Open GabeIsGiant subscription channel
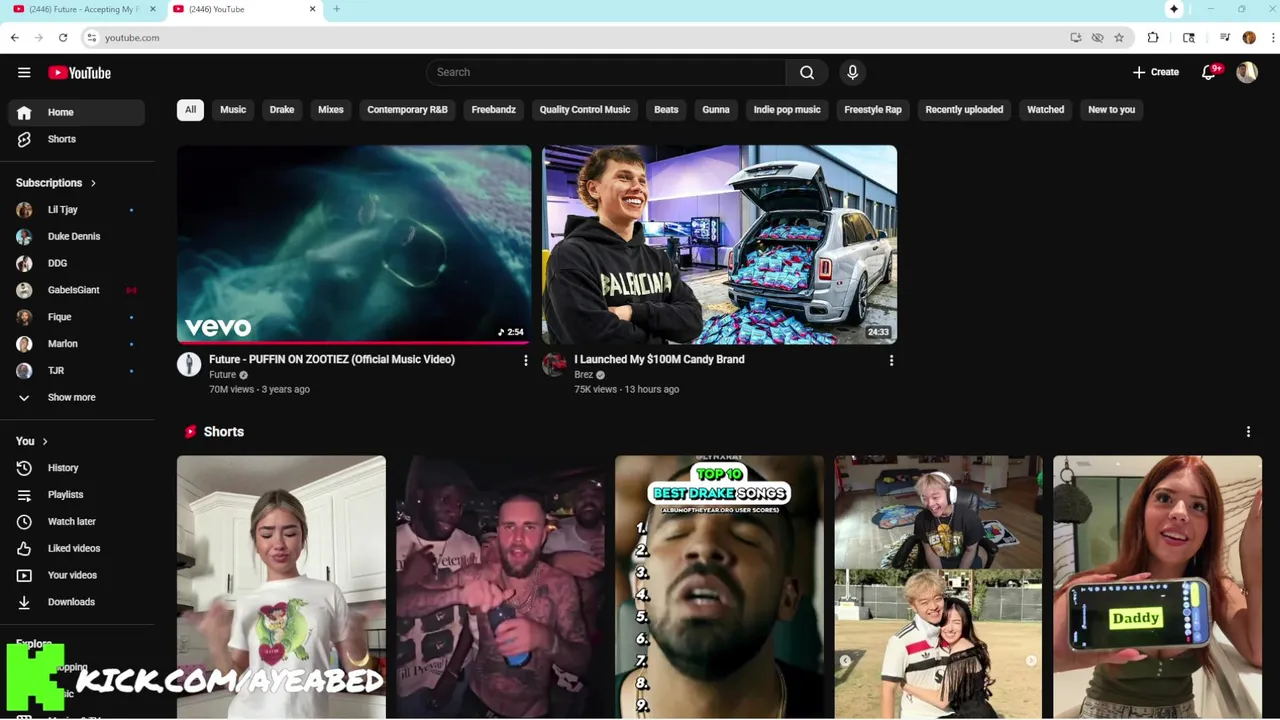The image size is (1280, 720). coord(76,290)
